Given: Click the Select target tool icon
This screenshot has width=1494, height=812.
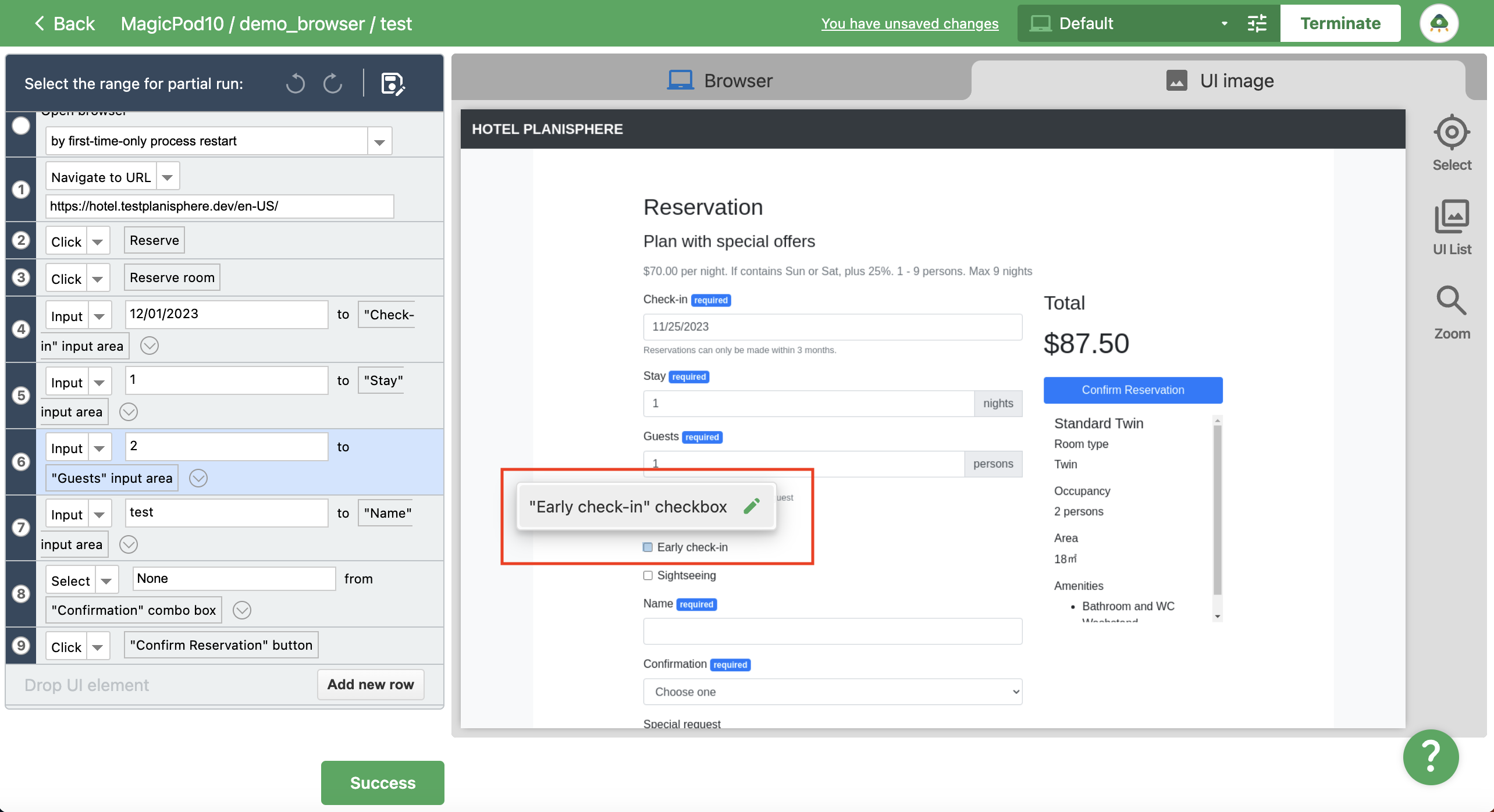Looking at the screenshot, I should pos(1452,143).
